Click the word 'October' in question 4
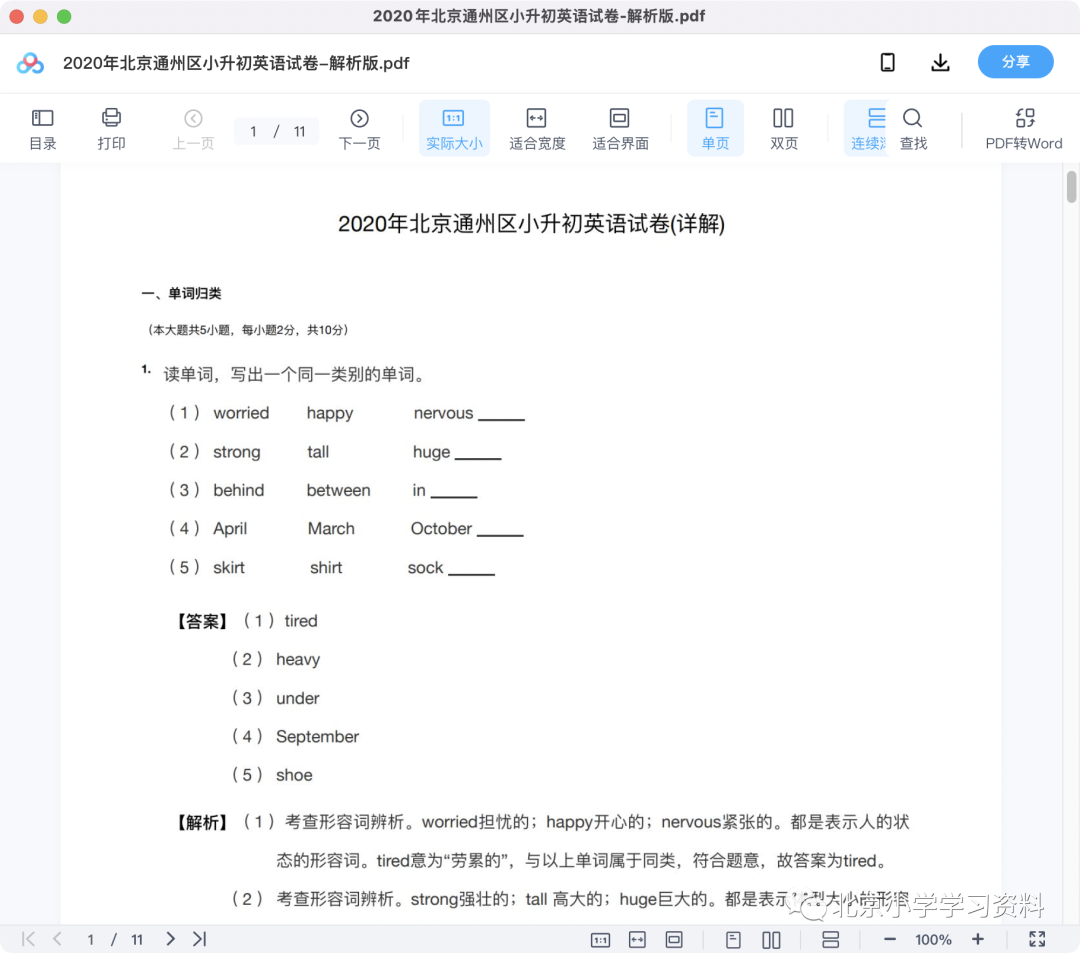This screenshot has width=1080, height=953. [x=442, y=529]
